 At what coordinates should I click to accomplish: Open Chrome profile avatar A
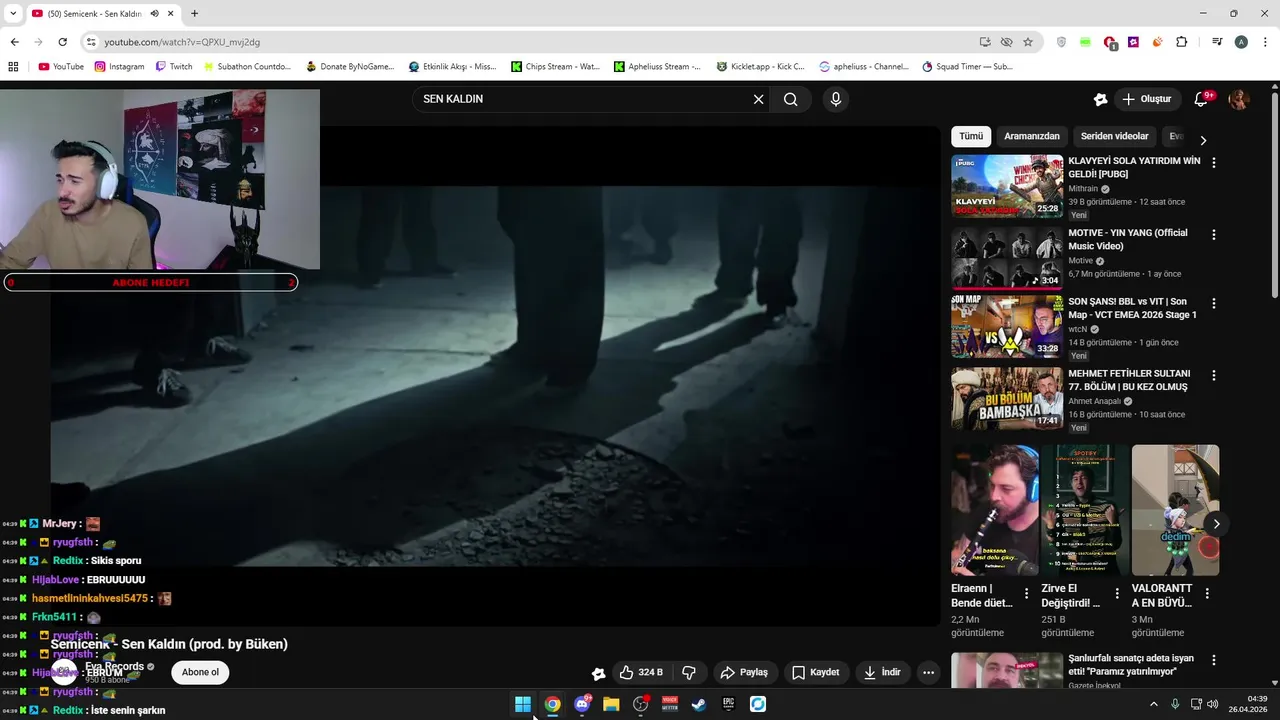[1241, 42]
